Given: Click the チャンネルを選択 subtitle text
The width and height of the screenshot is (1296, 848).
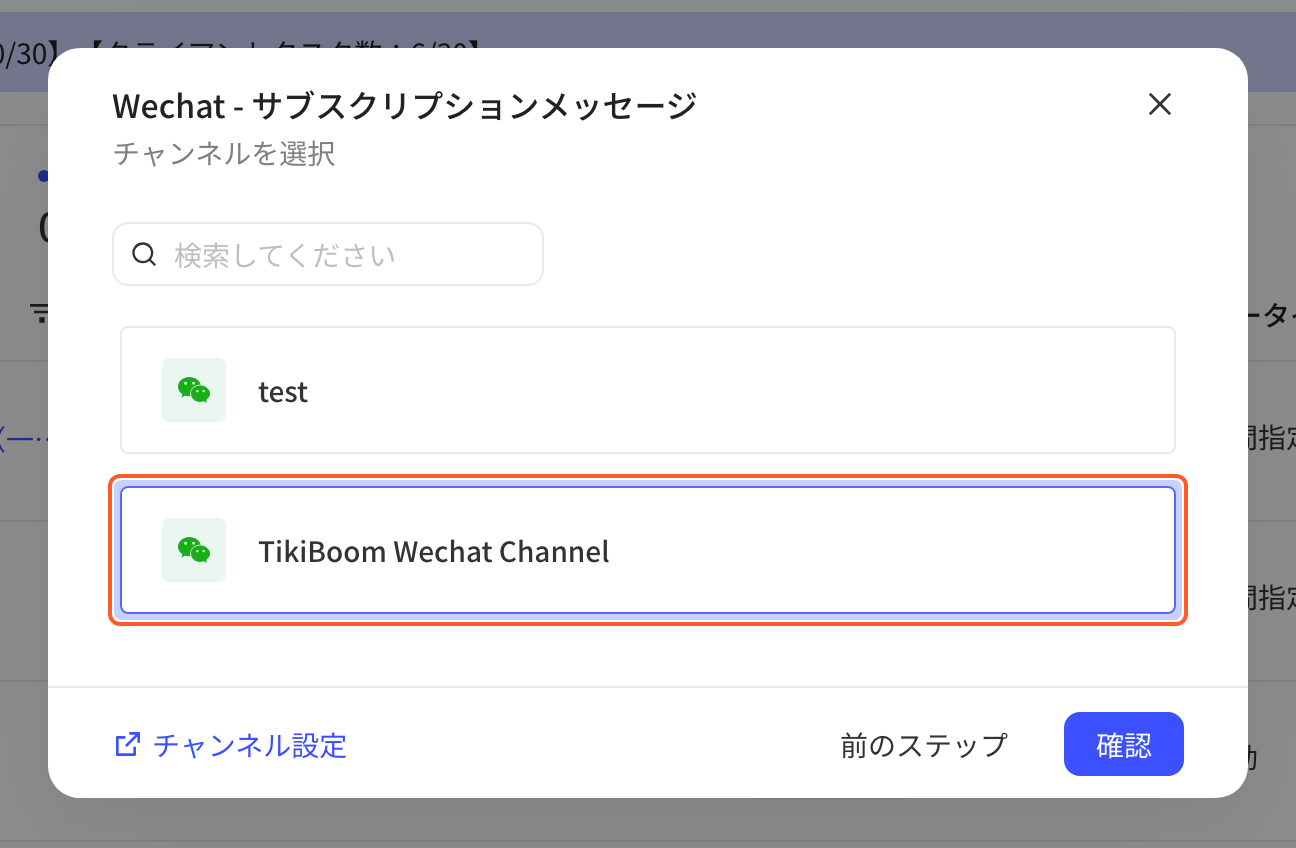Looking at the screenshot, I should [224, 154].
